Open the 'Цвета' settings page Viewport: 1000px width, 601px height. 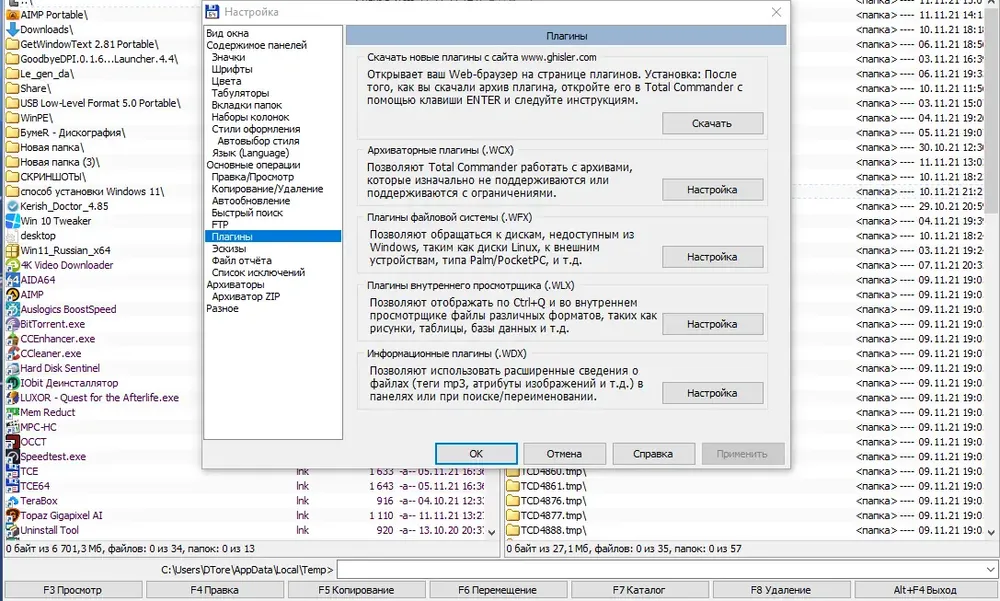tap(226, 81)
